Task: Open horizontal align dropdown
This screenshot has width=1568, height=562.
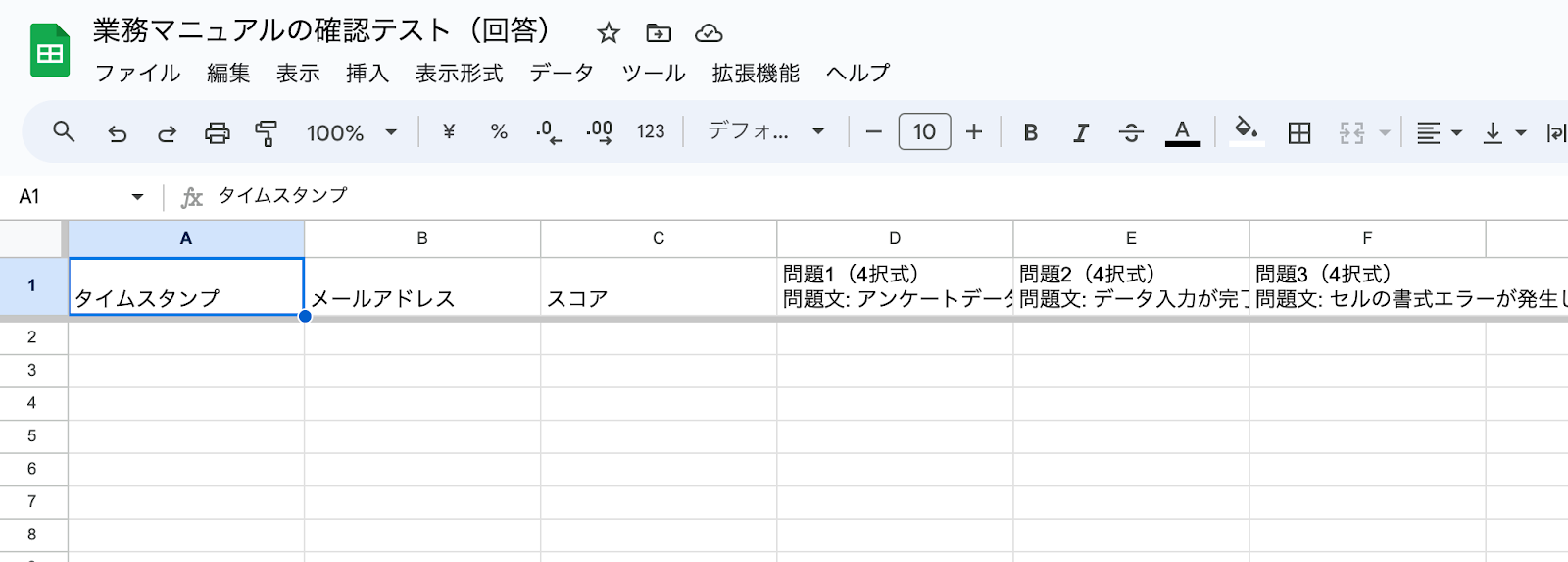Action: pyautogui.click(x=1440, y=132)
